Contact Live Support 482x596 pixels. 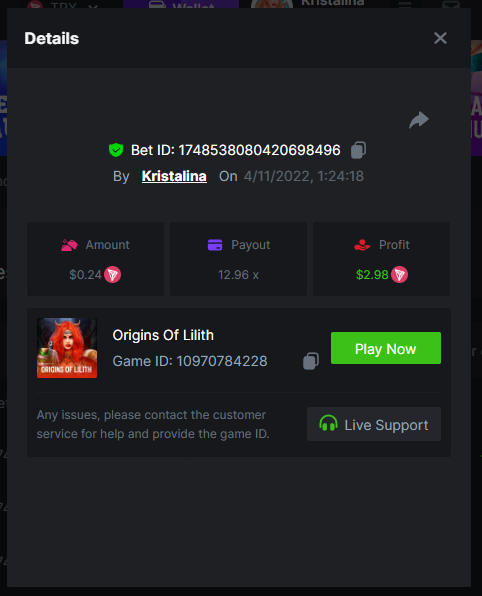pyautogui.click(x=374, y=424)
